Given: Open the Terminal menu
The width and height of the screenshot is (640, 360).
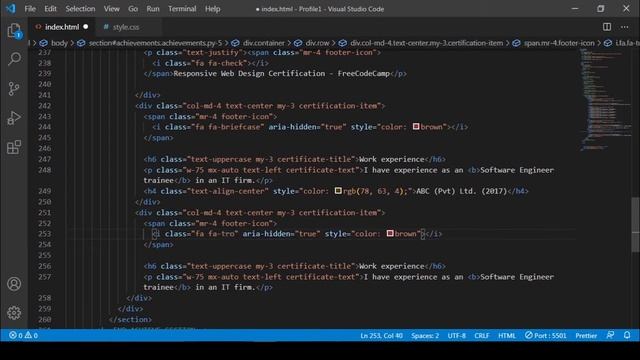Looking at the screenshot, I should 182,9.
